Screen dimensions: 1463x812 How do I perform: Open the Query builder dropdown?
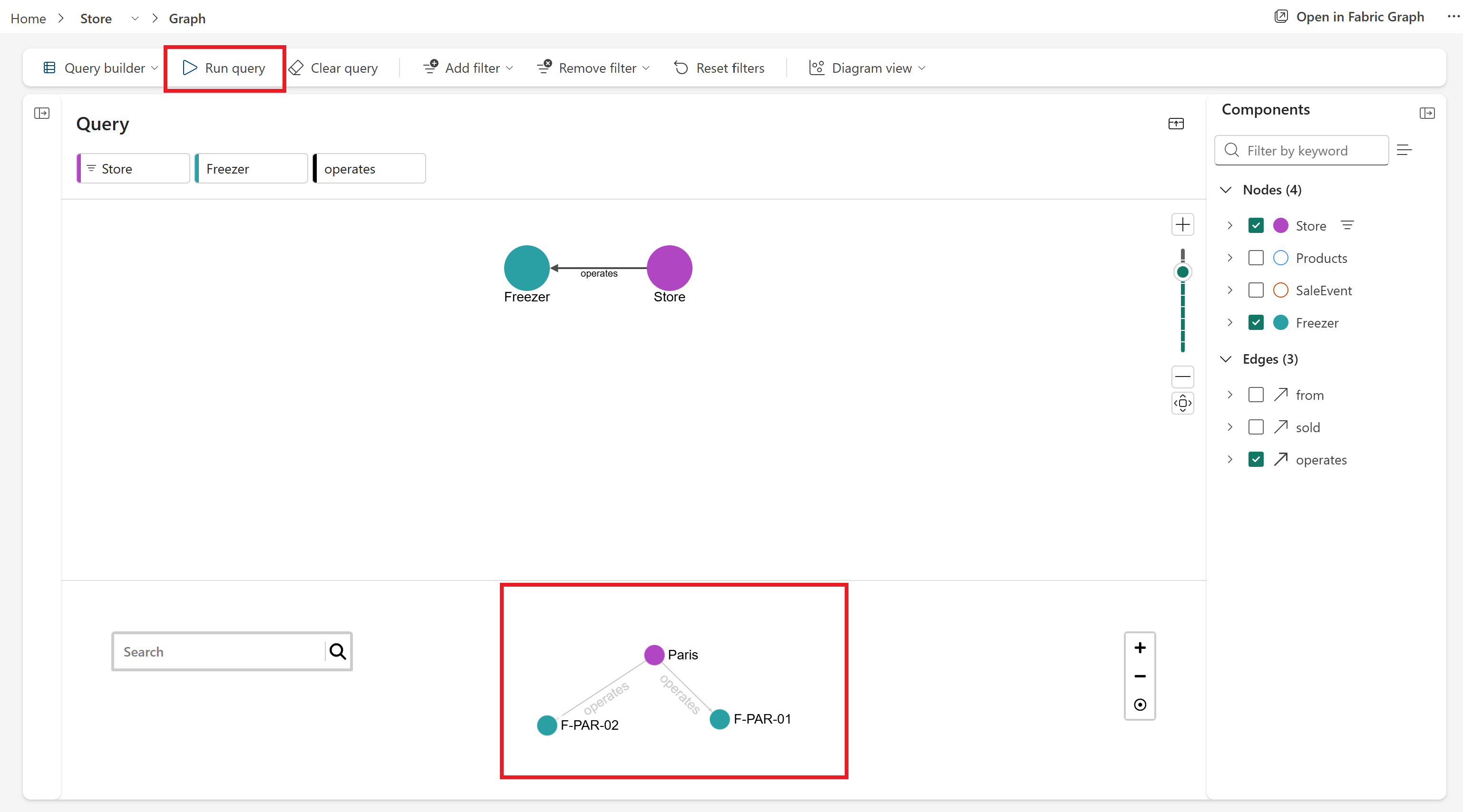pyautogui.click(x=155, y=68)
